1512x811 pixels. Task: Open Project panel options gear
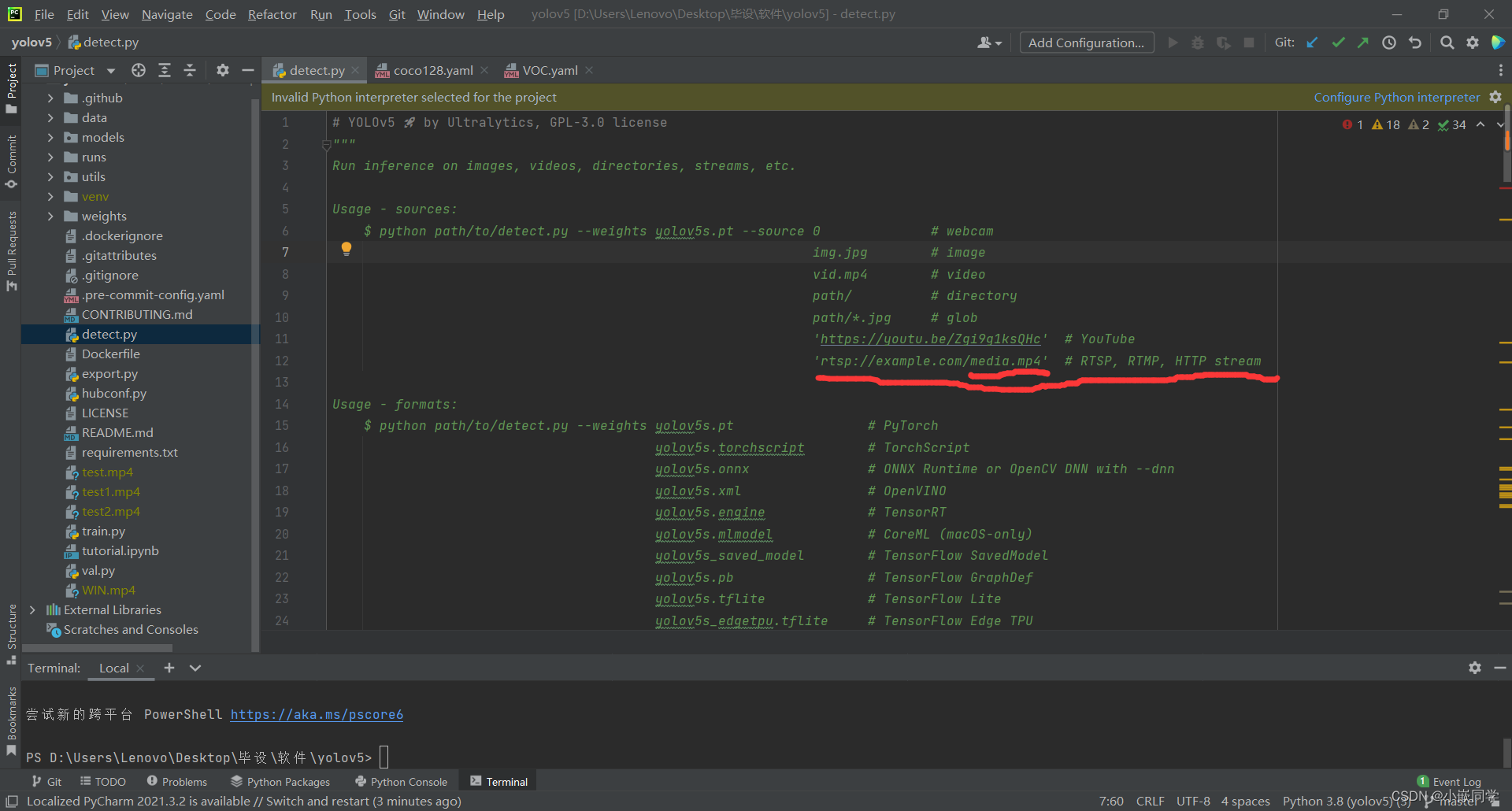223,70
